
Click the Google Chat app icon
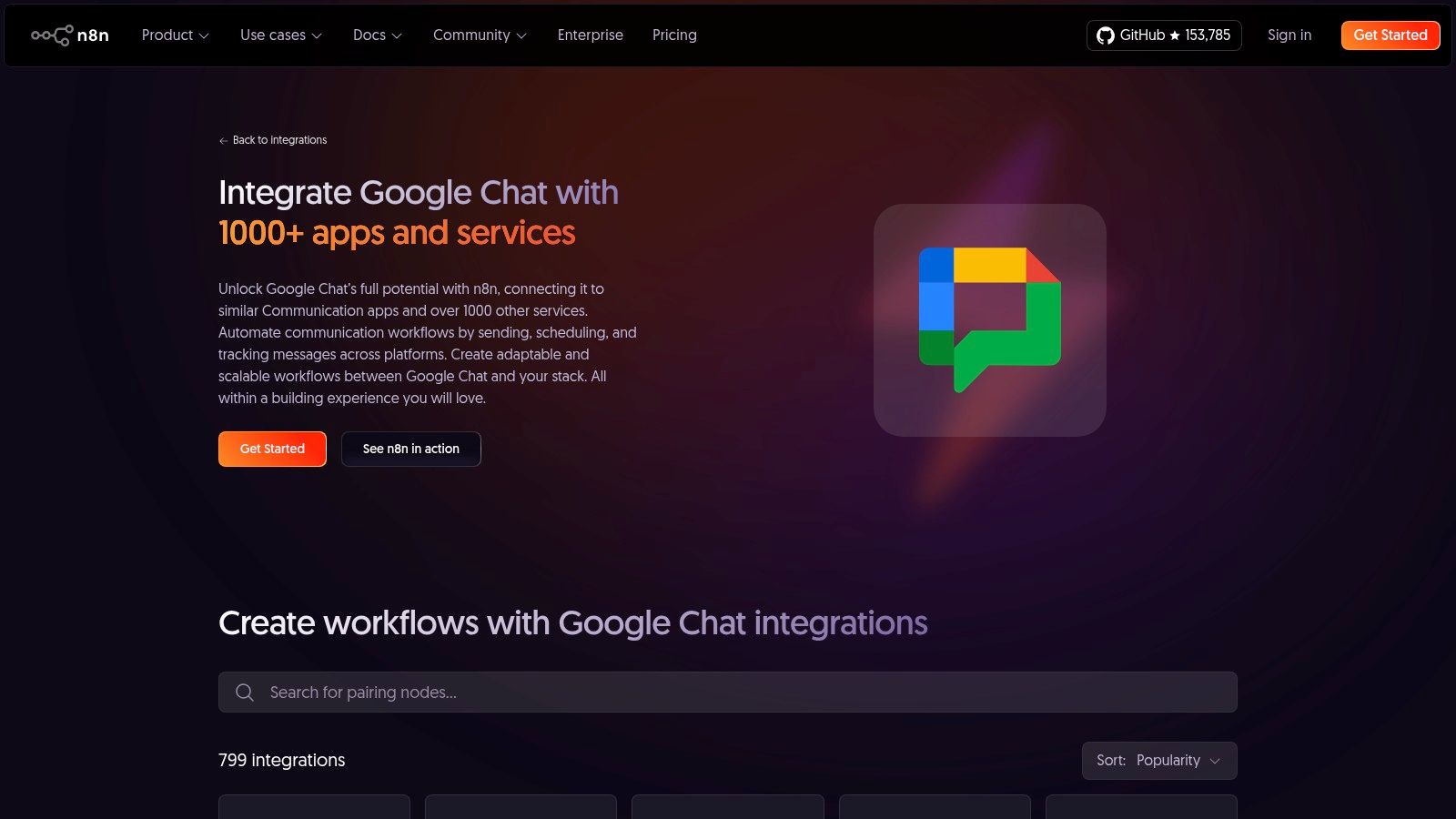click(x=989, y=320)
